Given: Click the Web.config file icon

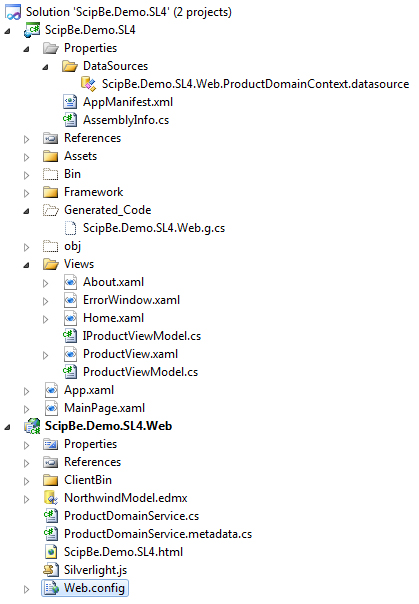Looking at the screenshot, I should tap(51, 588).
